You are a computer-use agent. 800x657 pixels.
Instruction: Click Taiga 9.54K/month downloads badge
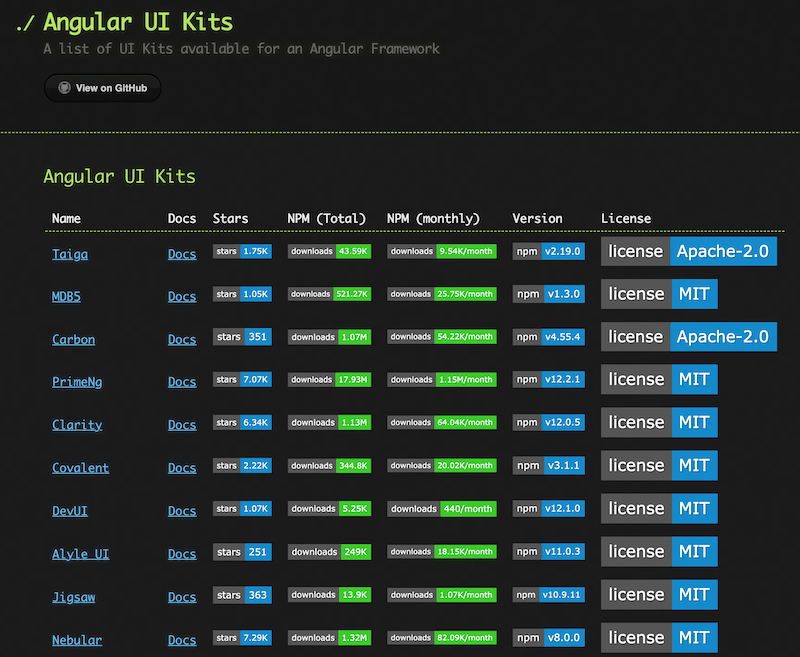point(442,251)
